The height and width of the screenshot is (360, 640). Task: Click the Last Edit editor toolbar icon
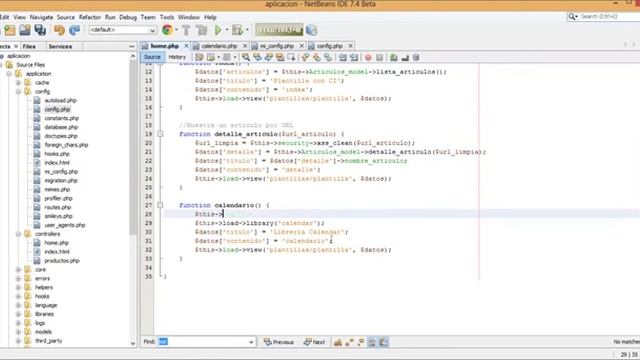[199, 58]
